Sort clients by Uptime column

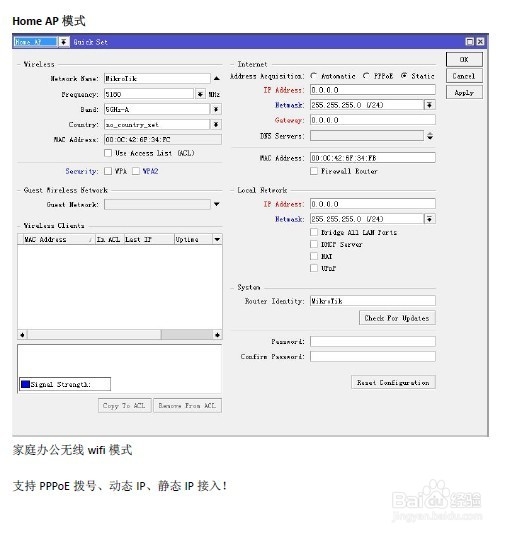(x=193, y=239)
